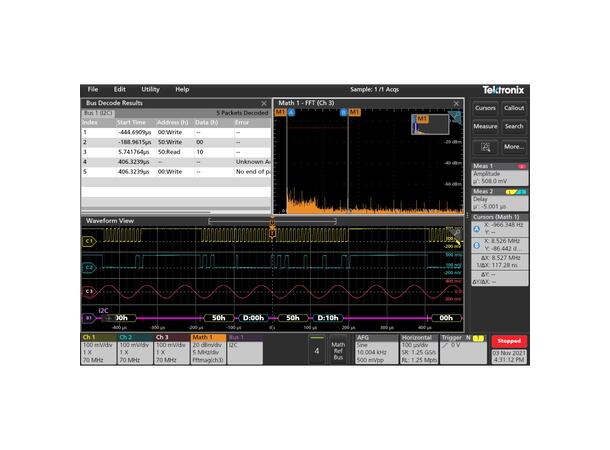Screen dimensions: 610x450
Task: Open the Edit menu
Action: click(119, 89)
